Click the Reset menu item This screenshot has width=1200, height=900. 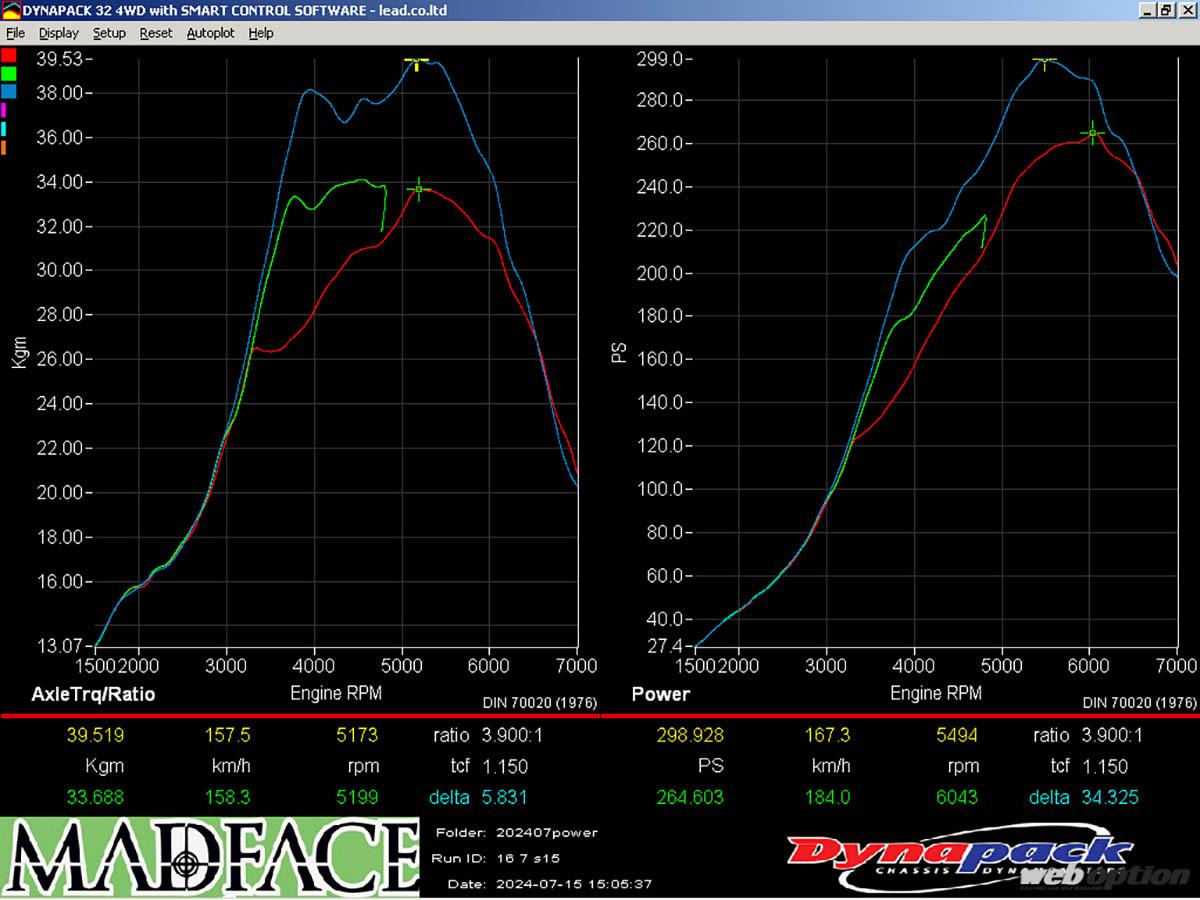pos(156,33)
